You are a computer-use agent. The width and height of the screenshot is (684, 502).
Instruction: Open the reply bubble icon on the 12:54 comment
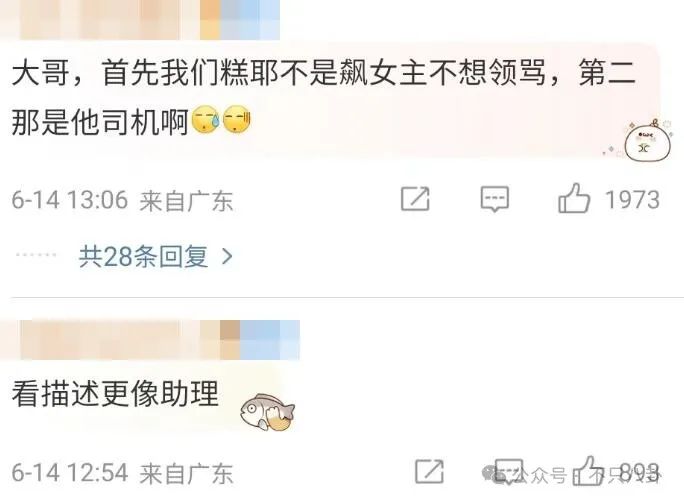(509, 471)
